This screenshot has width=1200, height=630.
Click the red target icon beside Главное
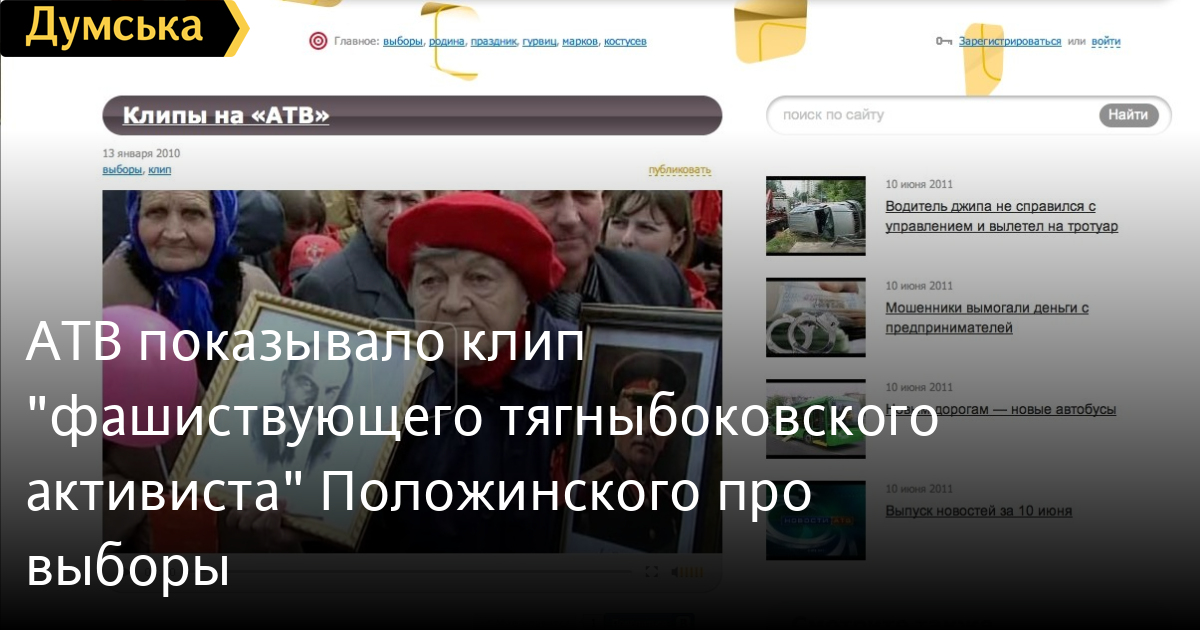pos(318,41)
